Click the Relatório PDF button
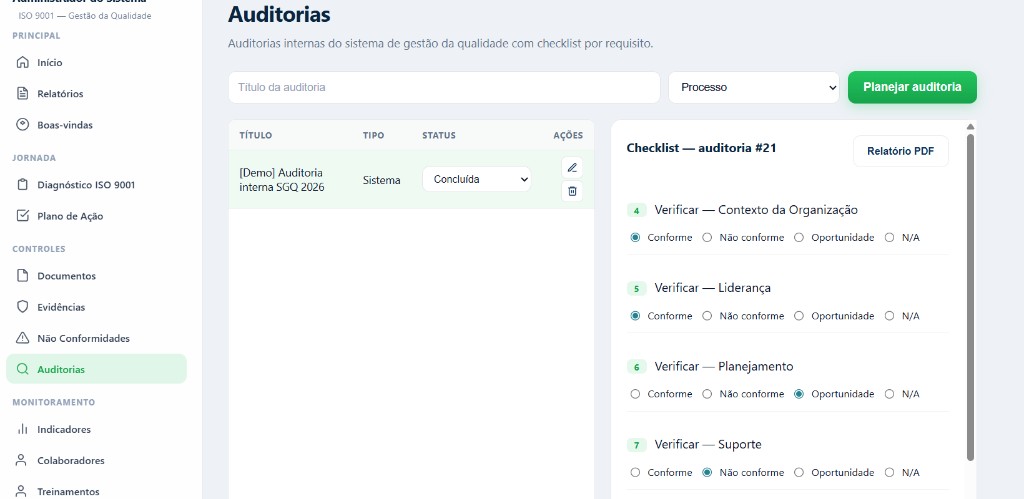1024x499 pixels. (901, 152)
